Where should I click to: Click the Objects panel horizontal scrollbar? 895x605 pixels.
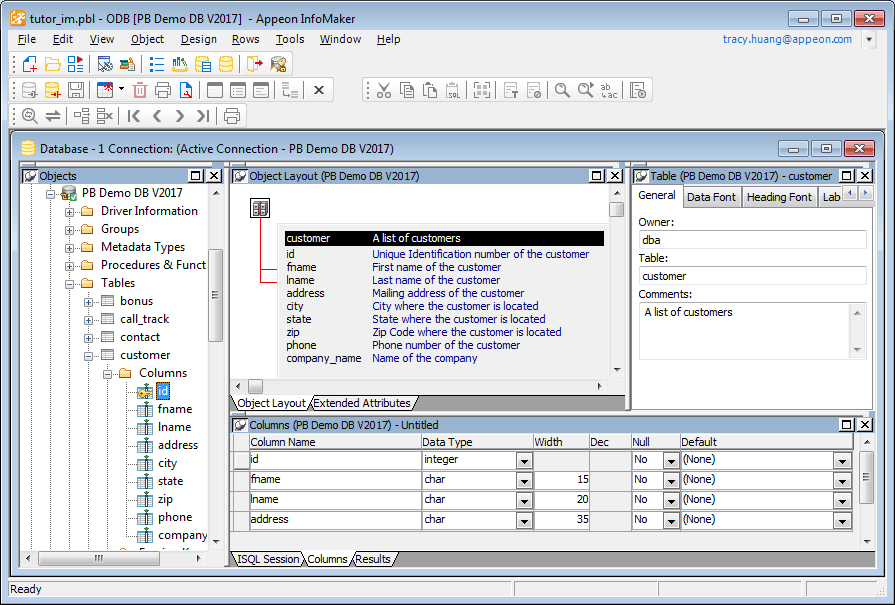[x=100, y=558]
